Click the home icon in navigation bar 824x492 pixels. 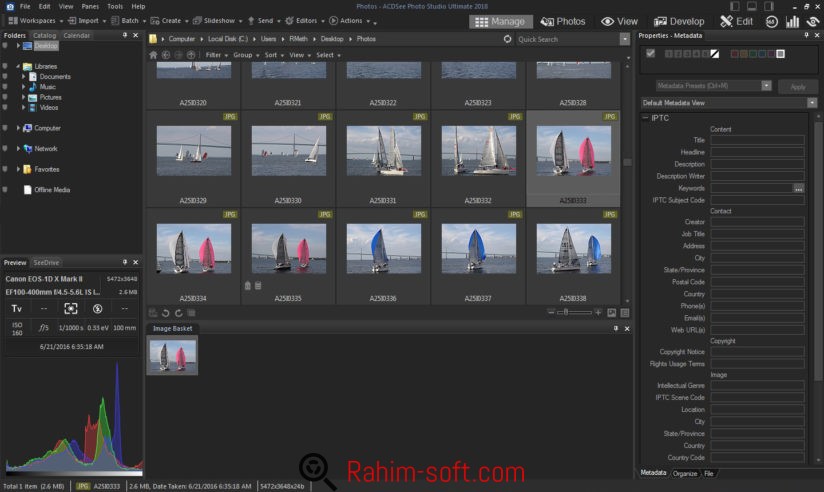pyautogui.click(x=153, y=55)
